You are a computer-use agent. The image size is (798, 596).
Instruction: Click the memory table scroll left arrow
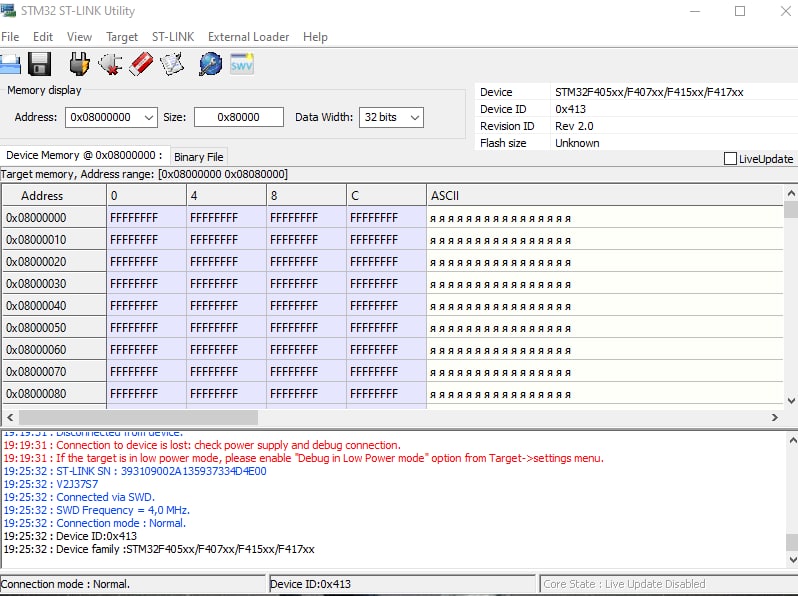(10, 417)
